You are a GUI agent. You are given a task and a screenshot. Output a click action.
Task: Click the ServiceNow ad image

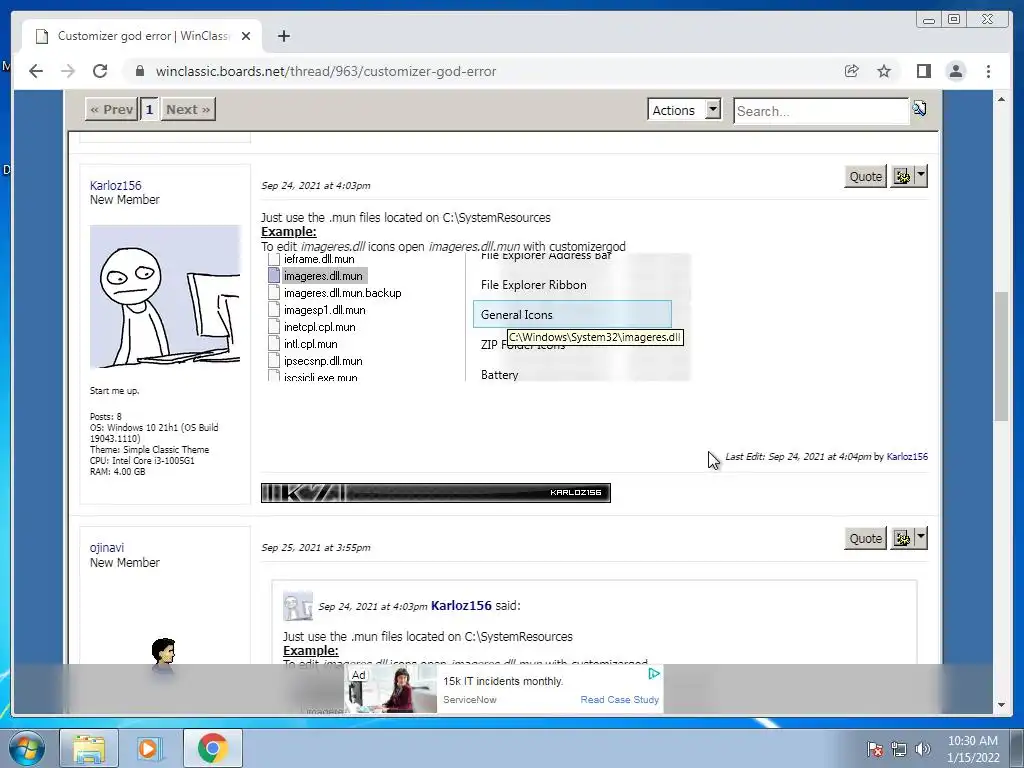pos(391,689)
